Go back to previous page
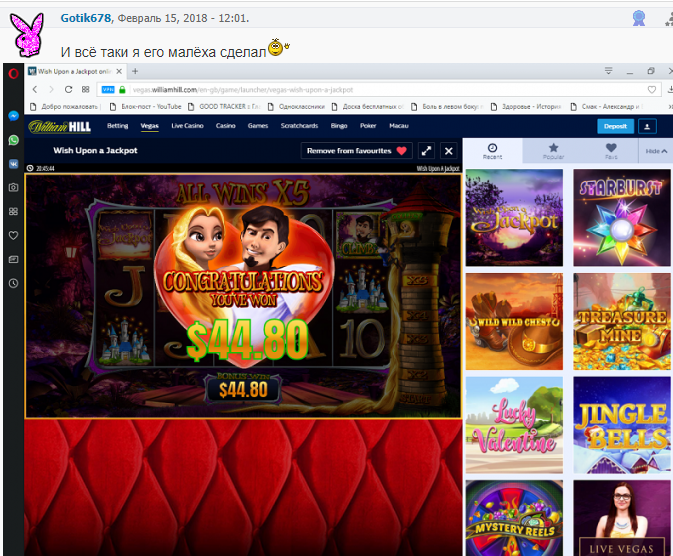This screenshot has width=673, height=556. tap(35, 89)
